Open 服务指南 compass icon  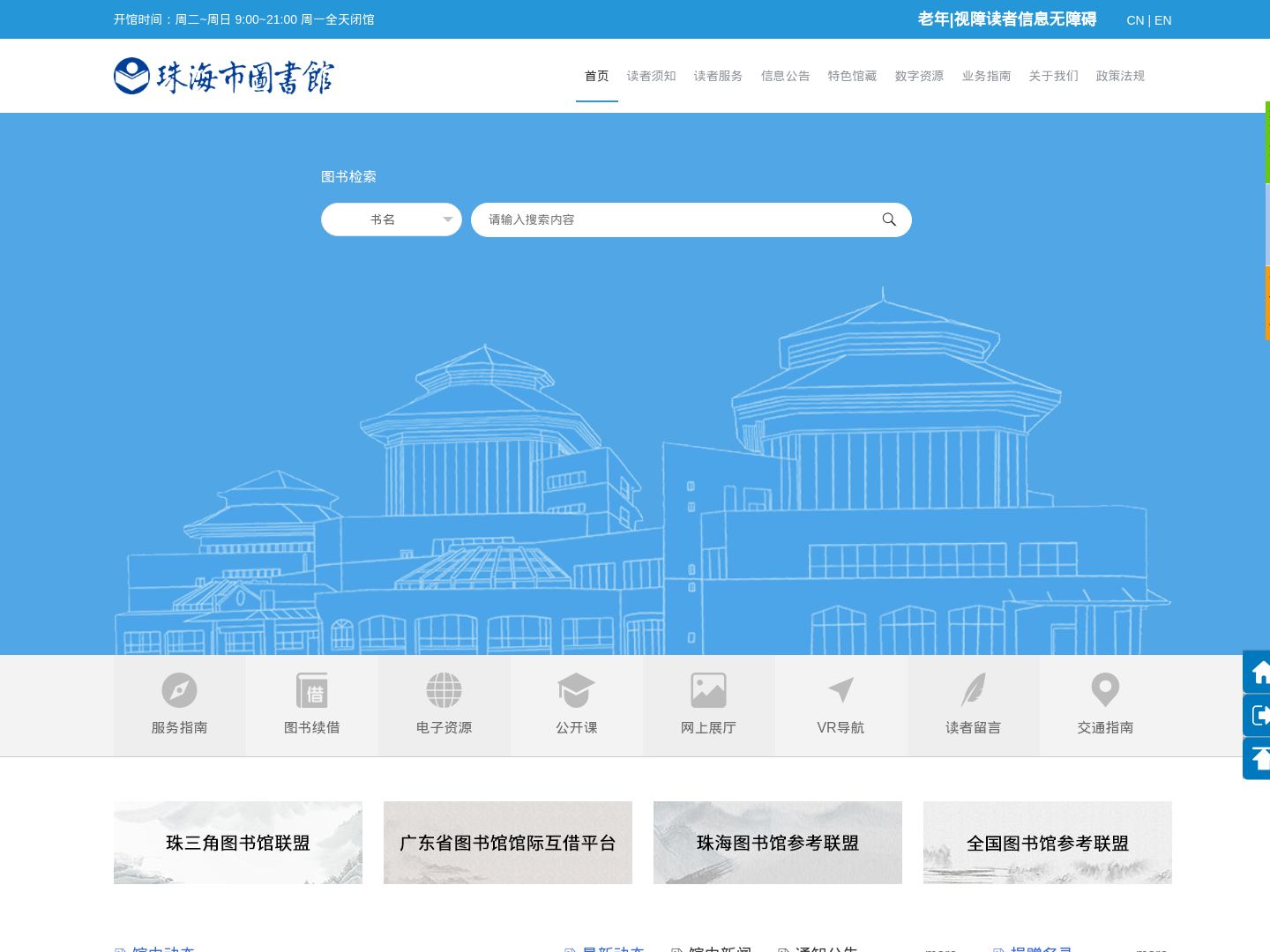(x=179, y=690)
